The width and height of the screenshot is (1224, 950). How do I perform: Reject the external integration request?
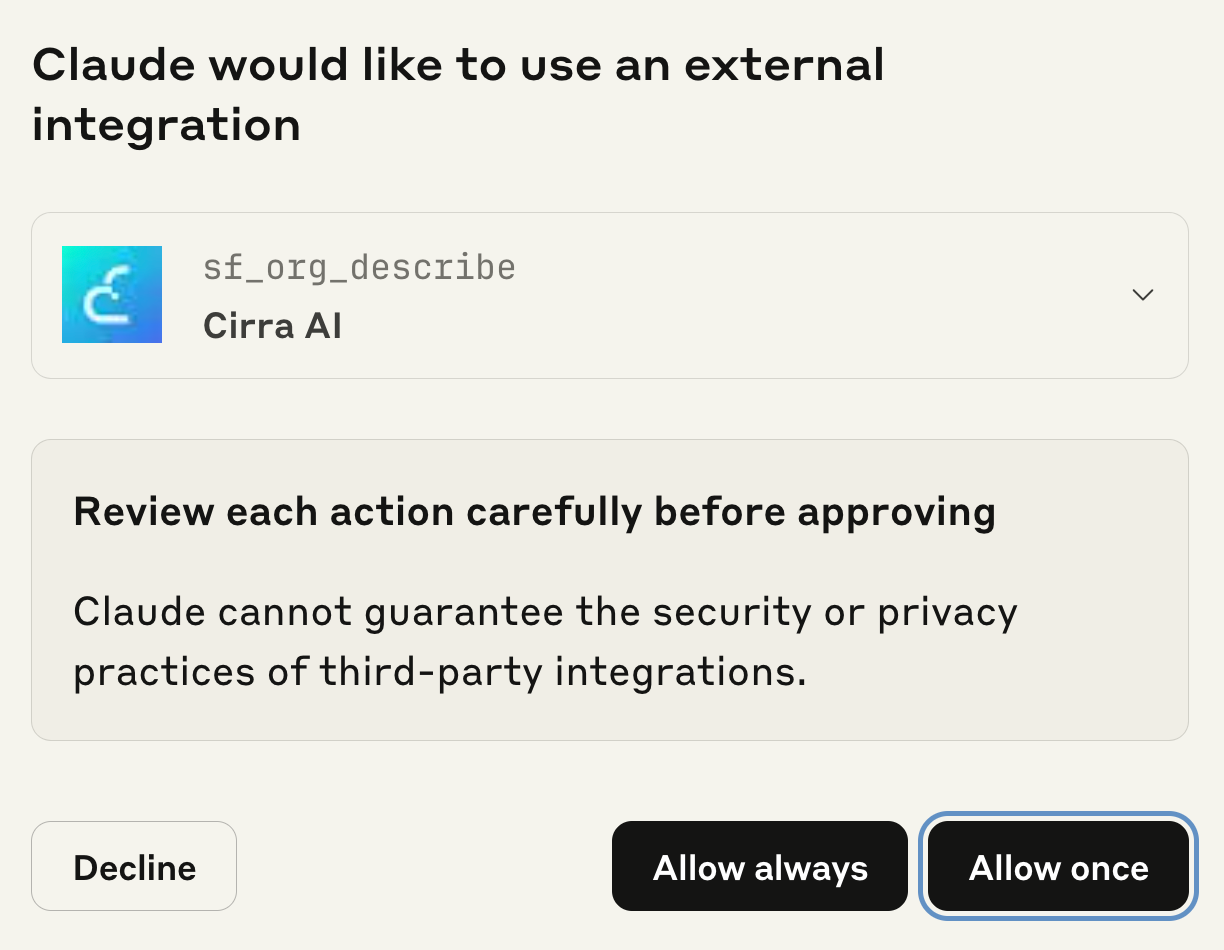click(x=134, y=867)
